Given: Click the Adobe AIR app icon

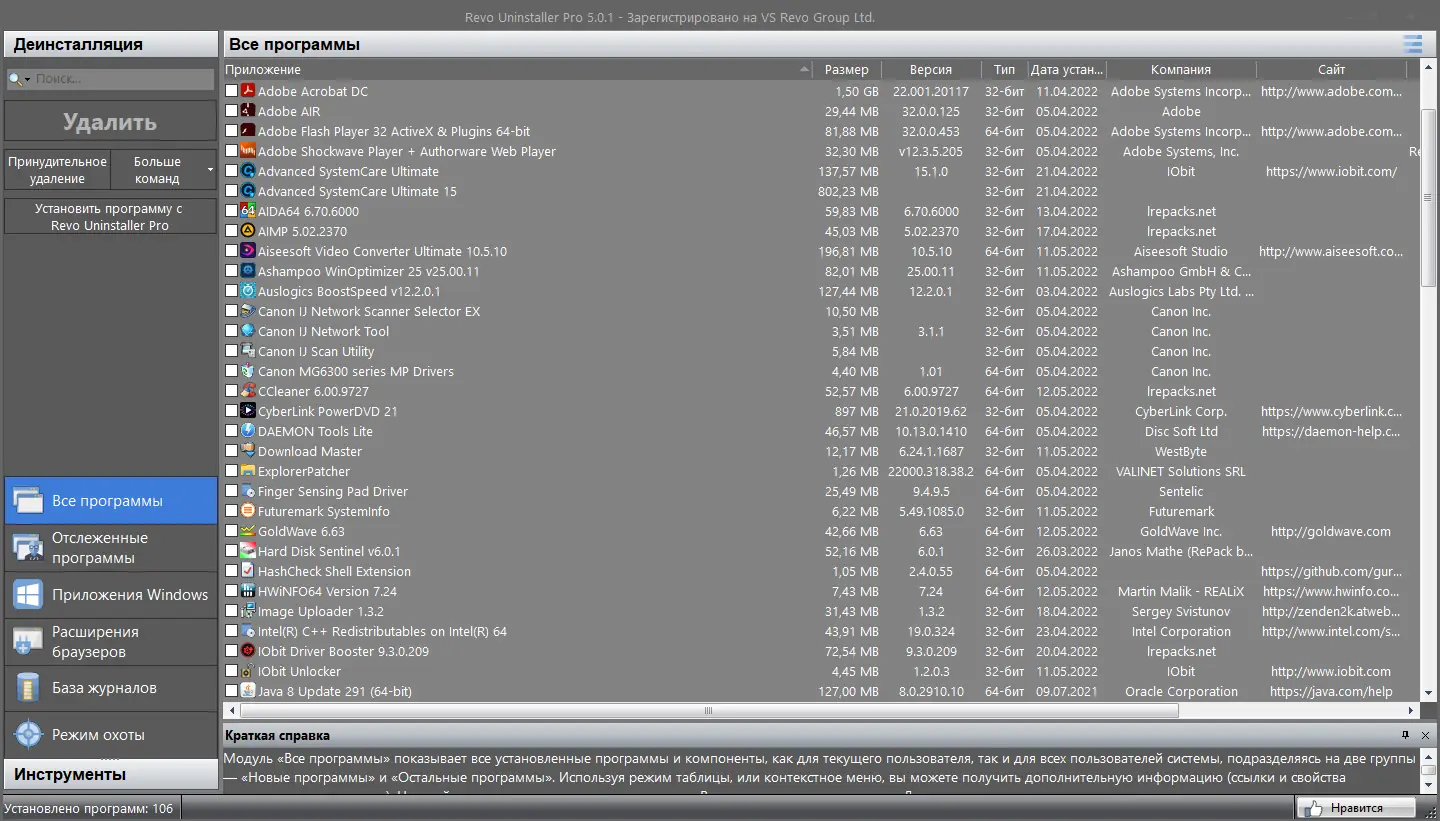Looking at the screenshot, I should pyautogui.click(x=248, y=111).
